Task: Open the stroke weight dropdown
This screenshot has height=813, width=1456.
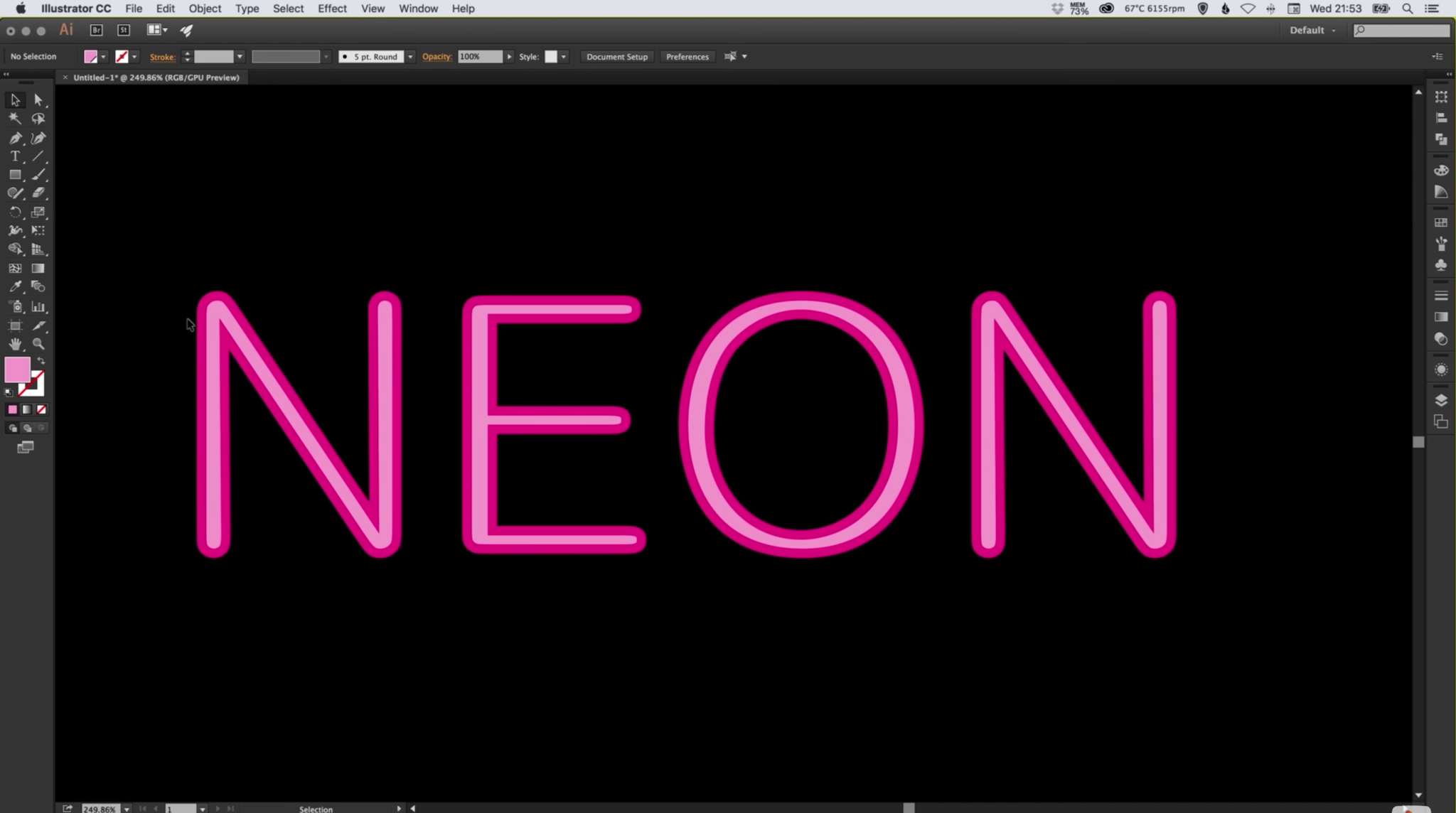Action: point(240,56)
